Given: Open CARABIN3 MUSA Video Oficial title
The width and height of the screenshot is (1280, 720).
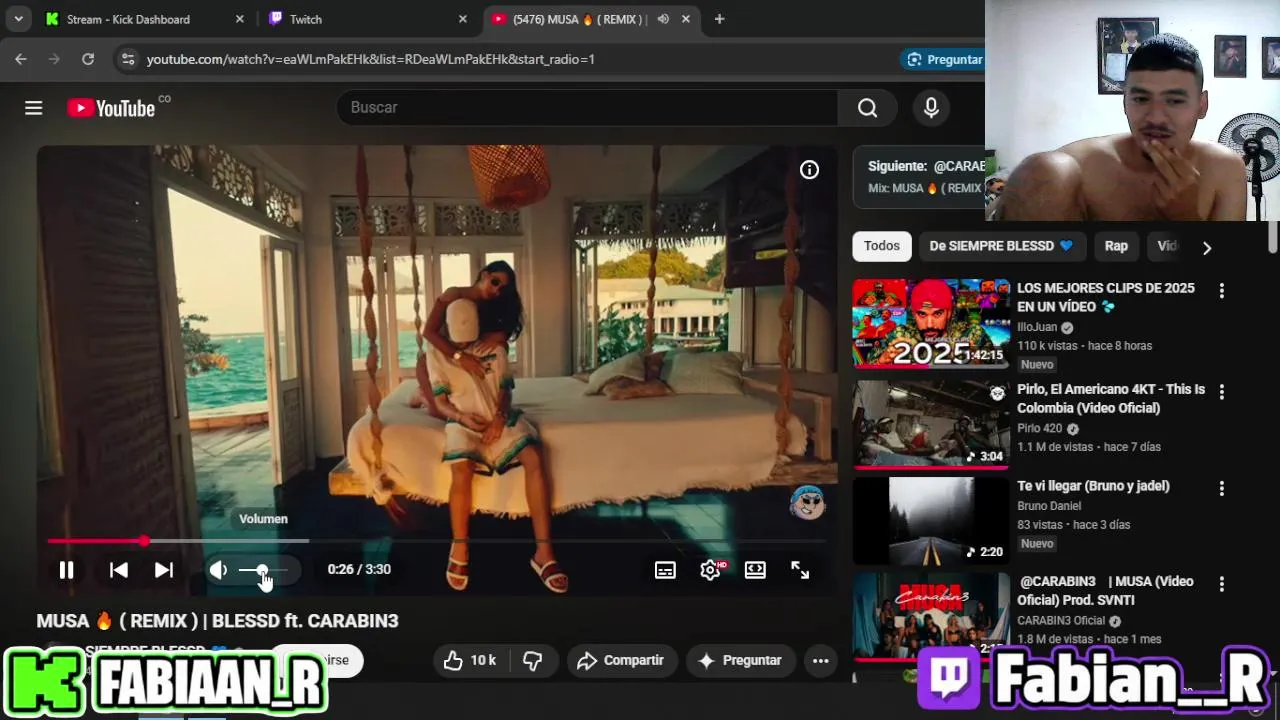Looking at the screenshot, I should click(x=1105, y=591).
